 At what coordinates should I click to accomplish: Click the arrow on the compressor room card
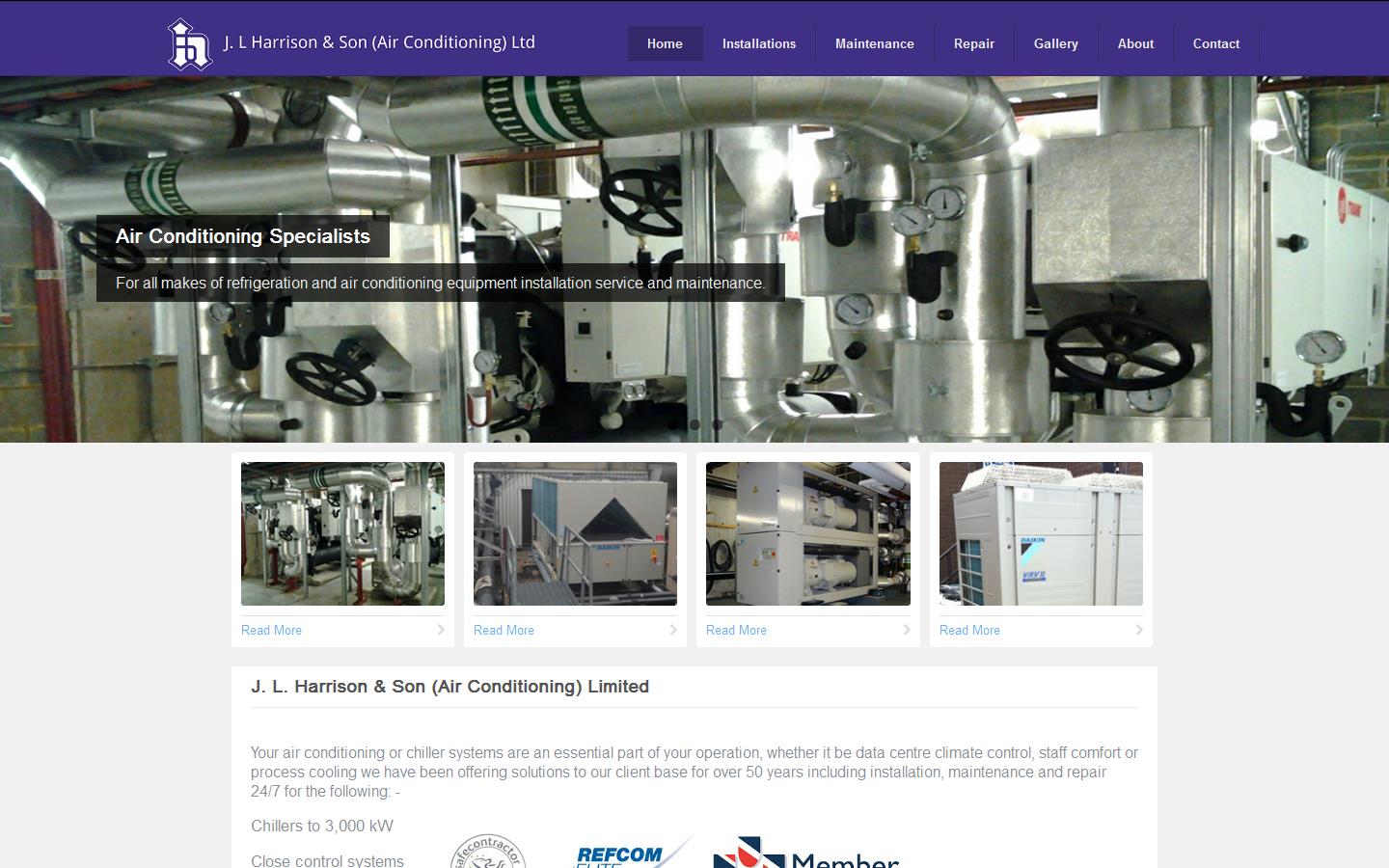(907, 630)
